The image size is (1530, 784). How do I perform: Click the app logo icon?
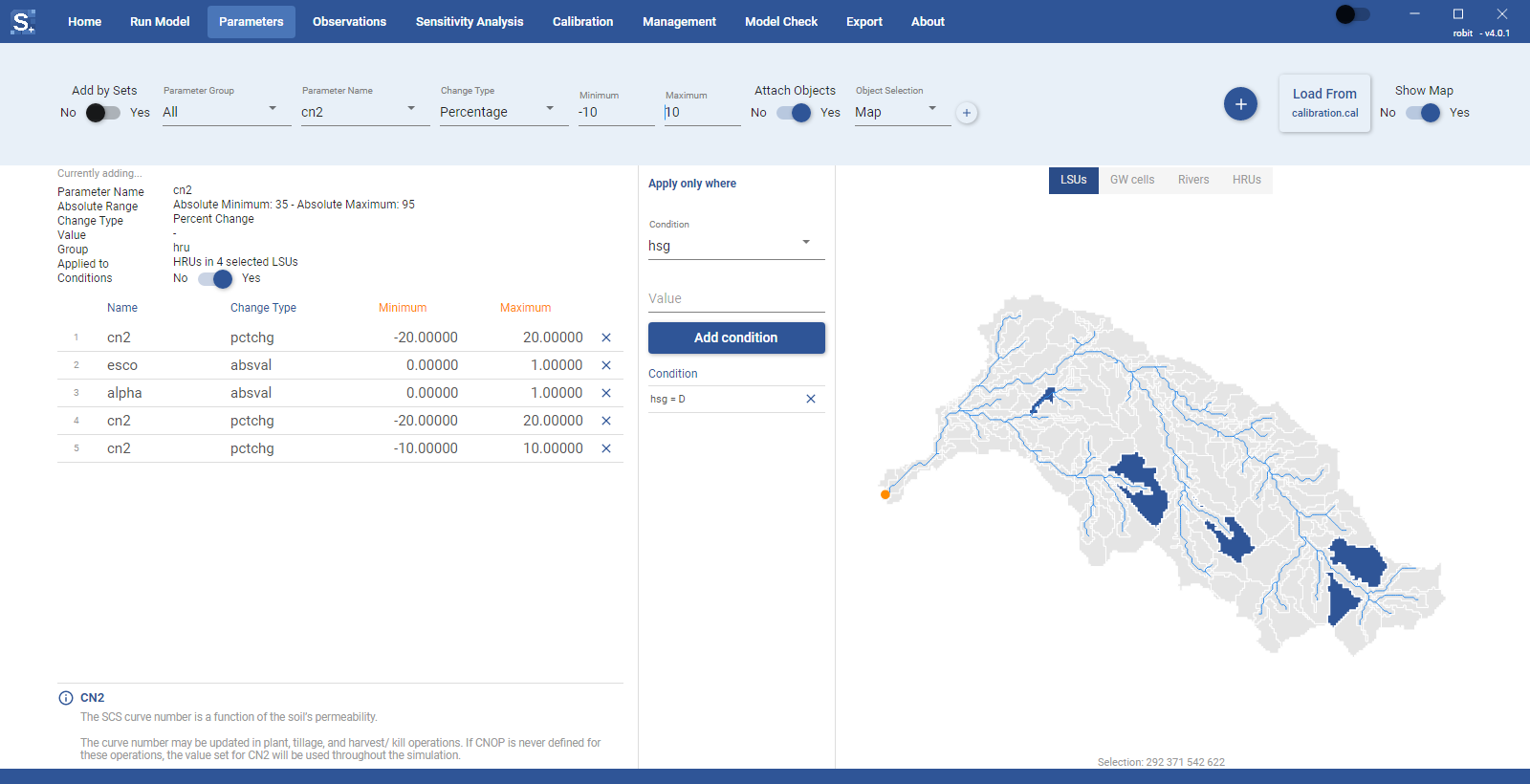click(x=23, y=21)
